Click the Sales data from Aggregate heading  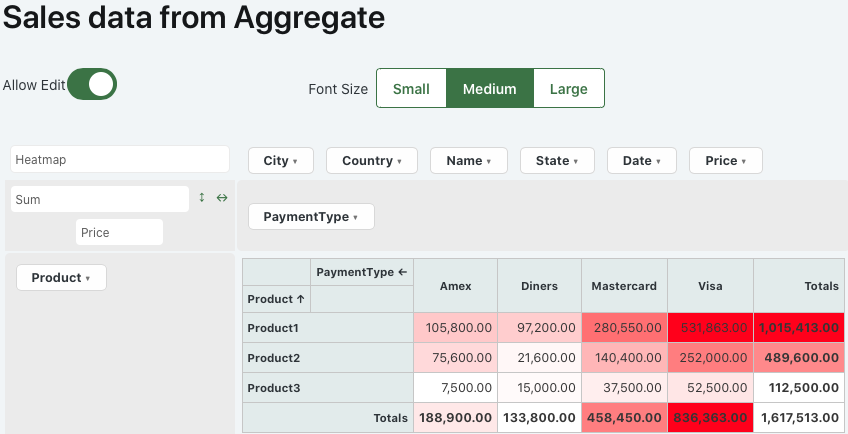click(194, 17)
